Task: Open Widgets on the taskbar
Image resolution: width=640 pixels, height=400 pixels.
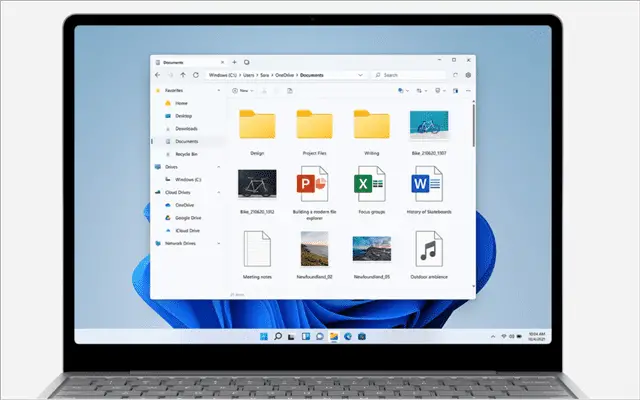Action: [306, 336]
